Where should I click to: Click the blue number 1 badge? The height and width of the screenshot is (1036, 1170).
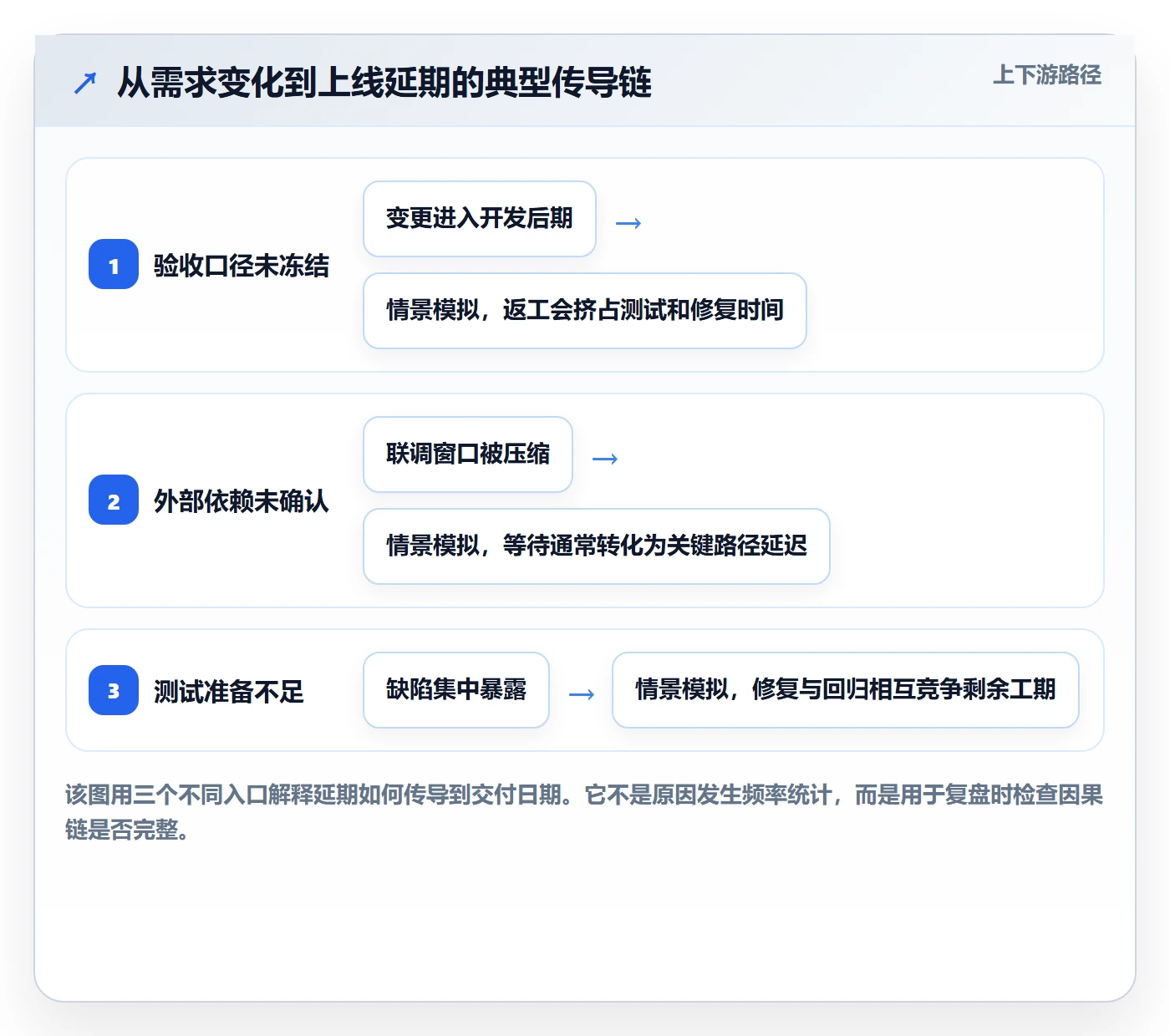tap(114, 264)
